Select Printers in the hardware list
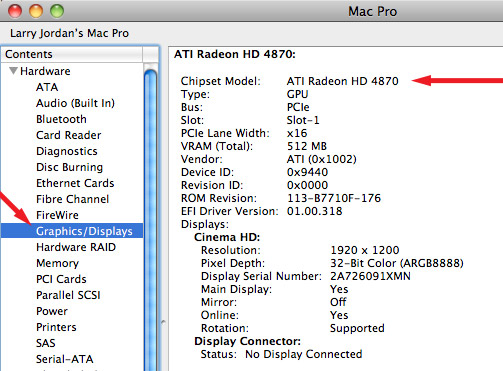This screenshot has height=371, width=503. 56,327
